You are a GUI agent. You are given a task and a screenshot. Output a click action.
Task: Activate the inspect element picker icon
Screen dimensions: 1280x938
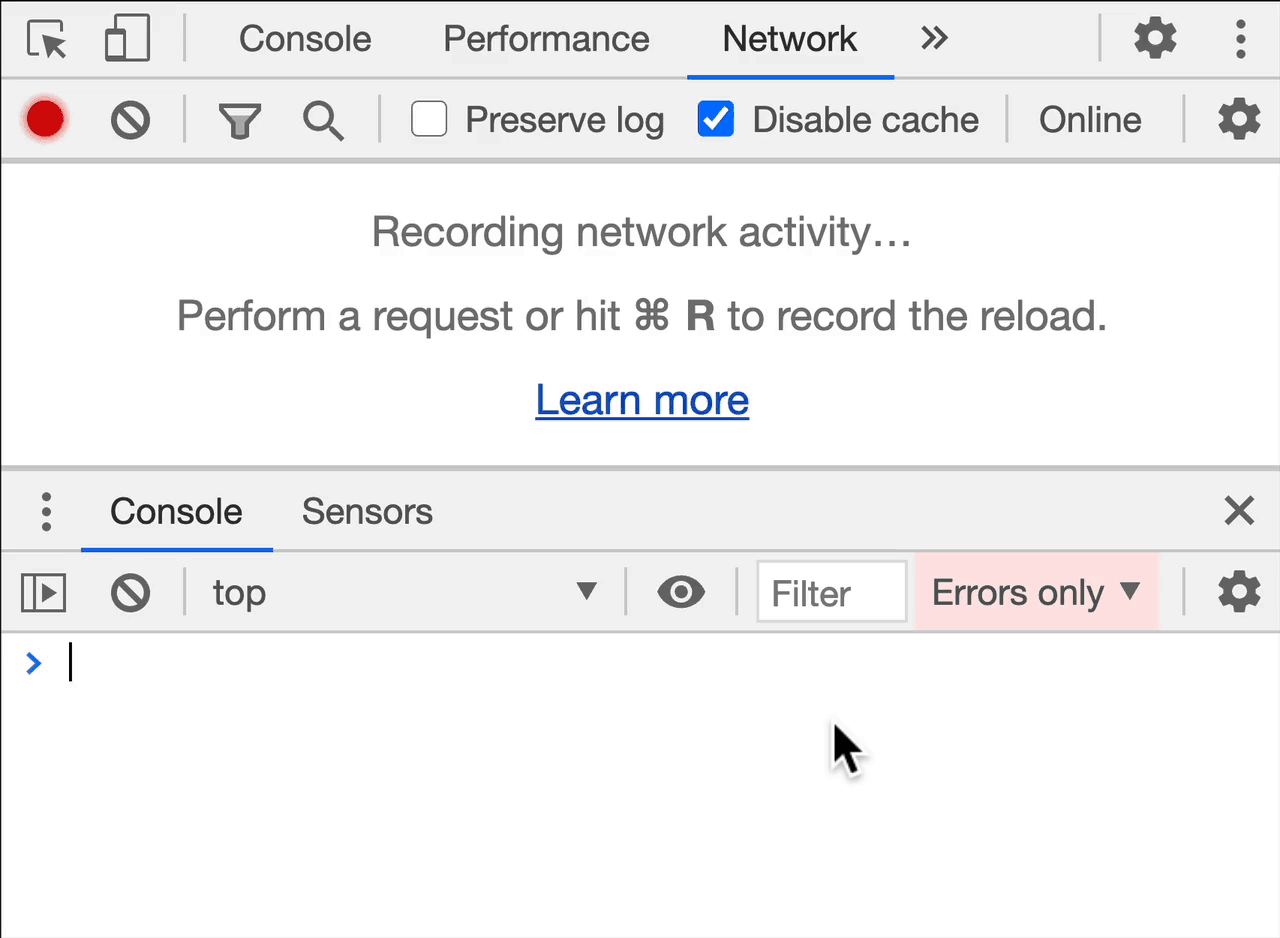(46, 40)
